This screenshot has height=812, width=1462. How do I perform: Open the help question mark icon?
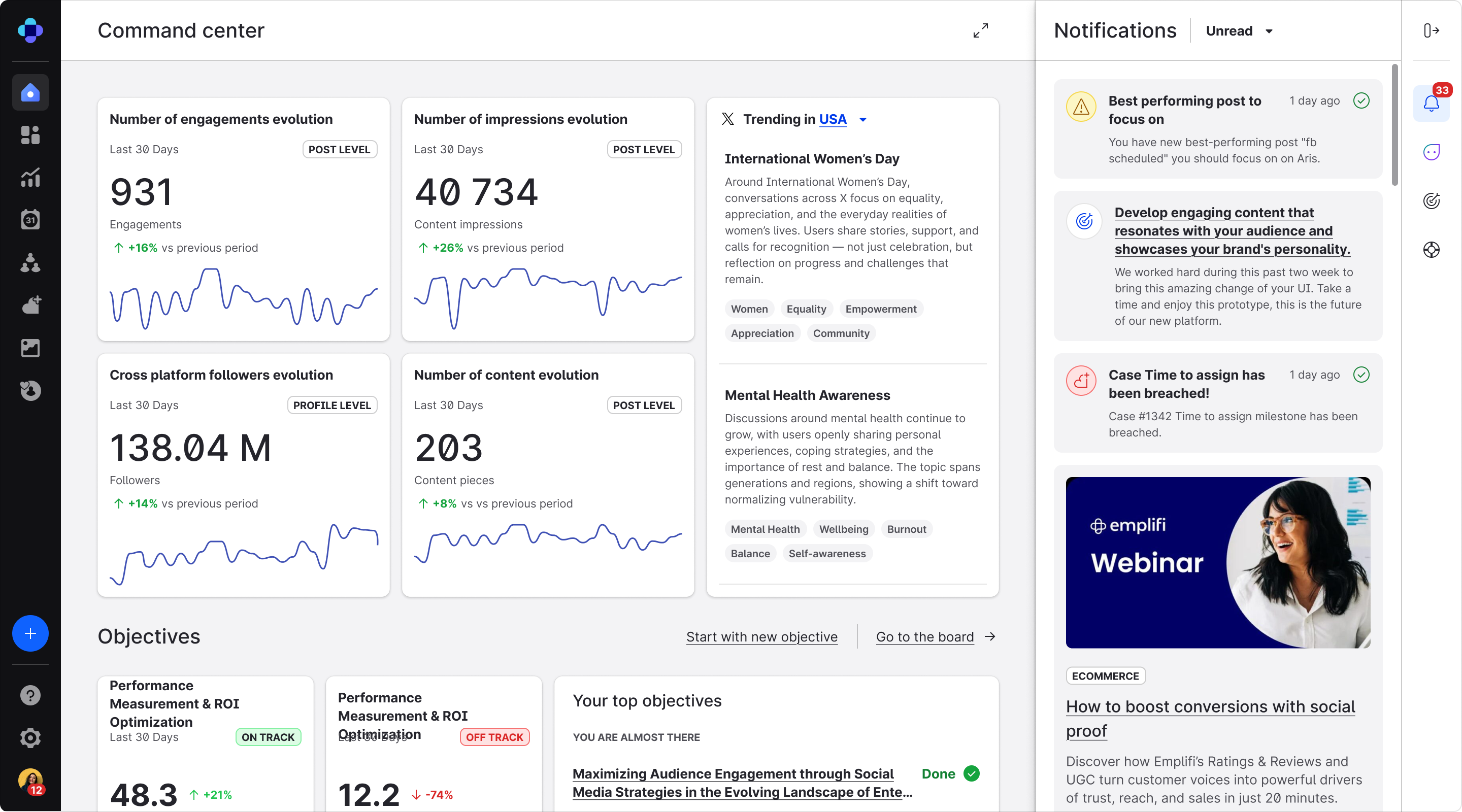(30, 696)
